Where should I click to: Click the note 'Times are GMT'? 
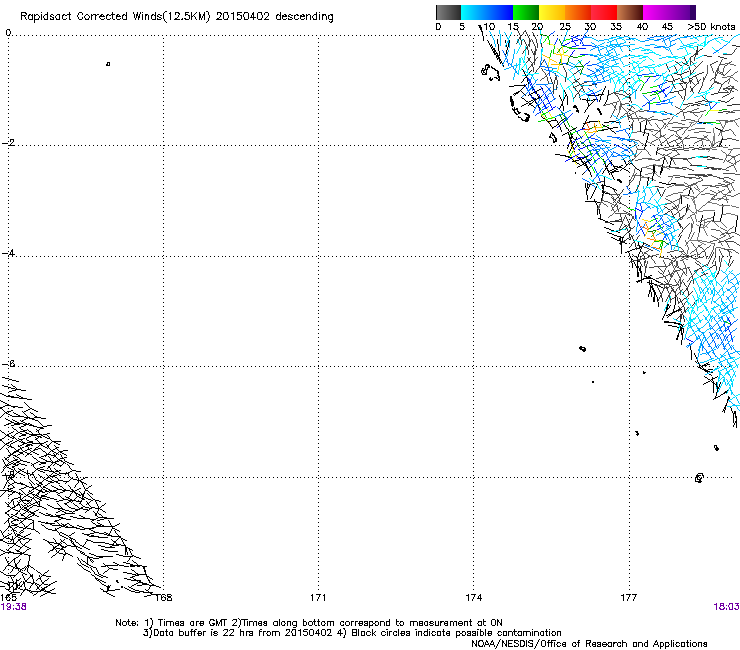coord(193,623)
